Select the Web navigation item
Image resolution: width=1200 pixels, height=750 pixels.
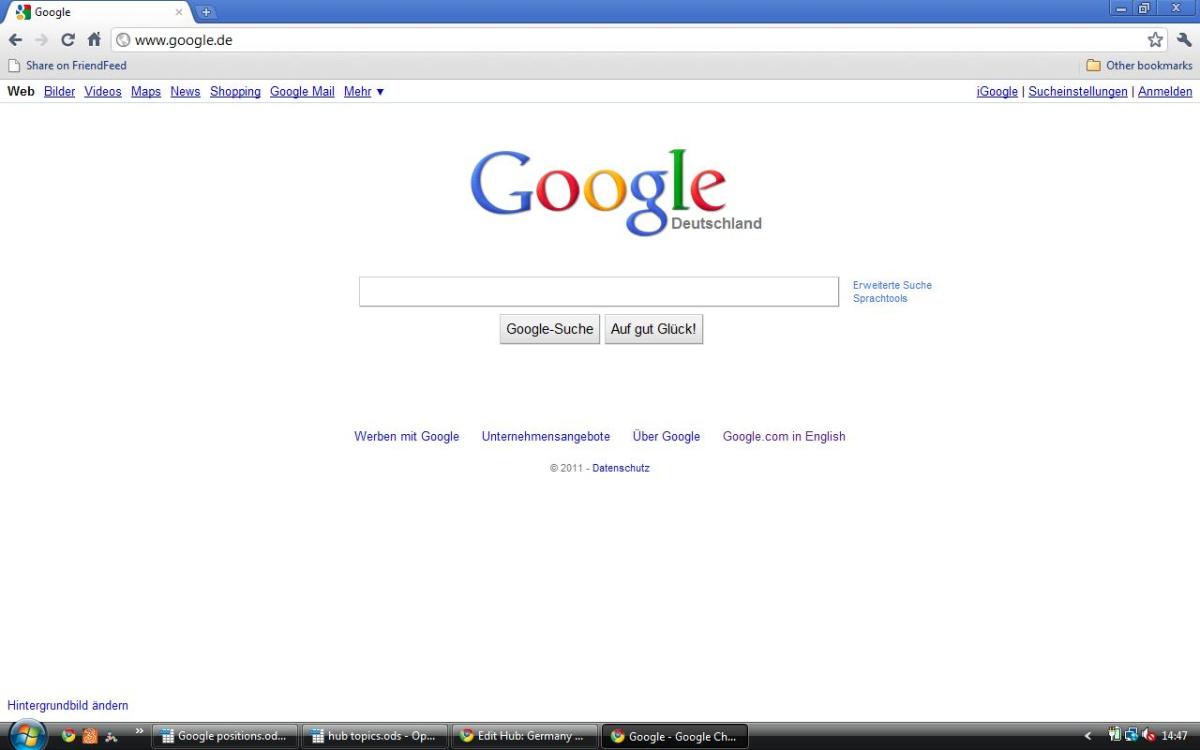coord(21,91)
